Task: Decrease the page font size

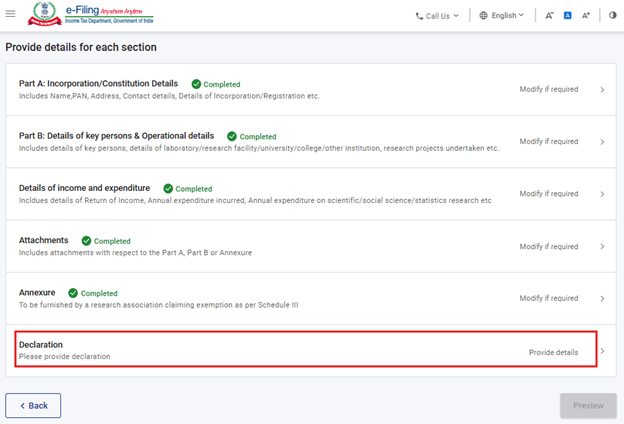Action: (550, 16)
